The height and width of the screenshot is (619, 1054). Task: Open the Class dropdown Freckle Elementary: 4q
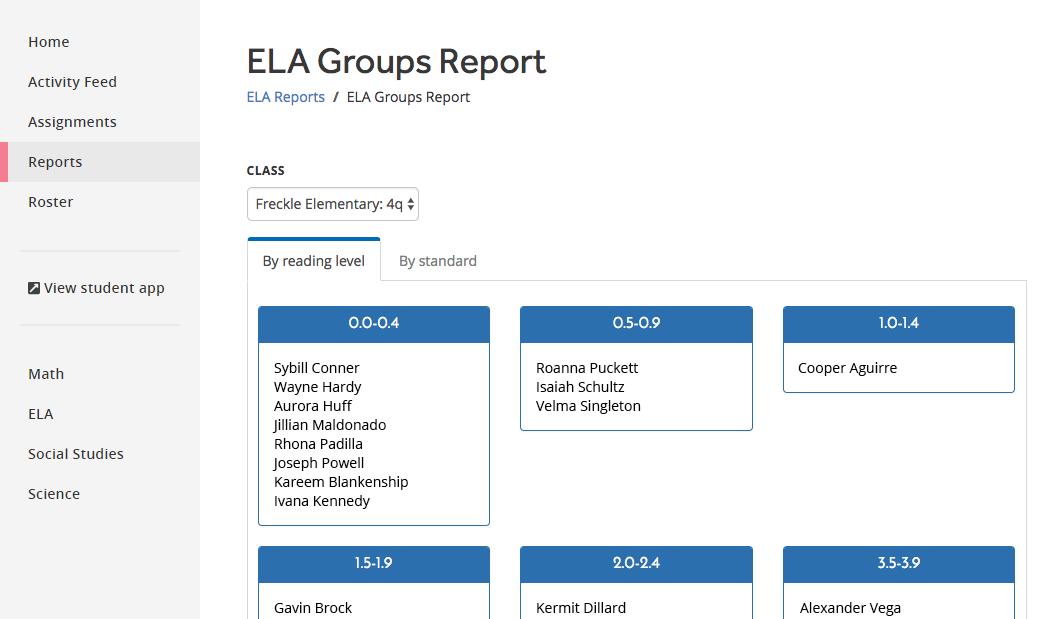click(333, 204)
